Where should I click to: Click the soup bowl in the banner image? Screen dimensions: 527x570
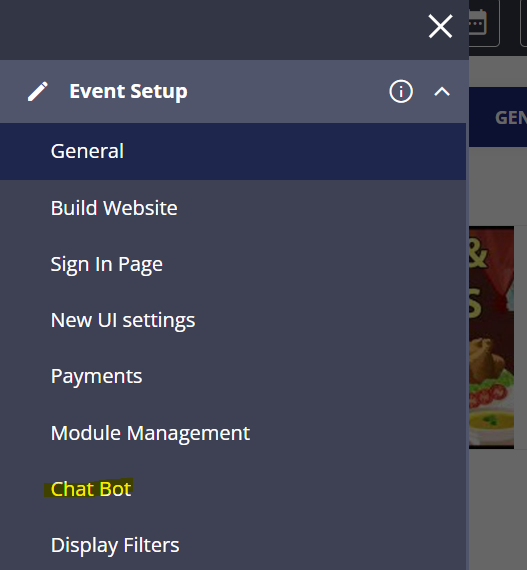point(491,421)
